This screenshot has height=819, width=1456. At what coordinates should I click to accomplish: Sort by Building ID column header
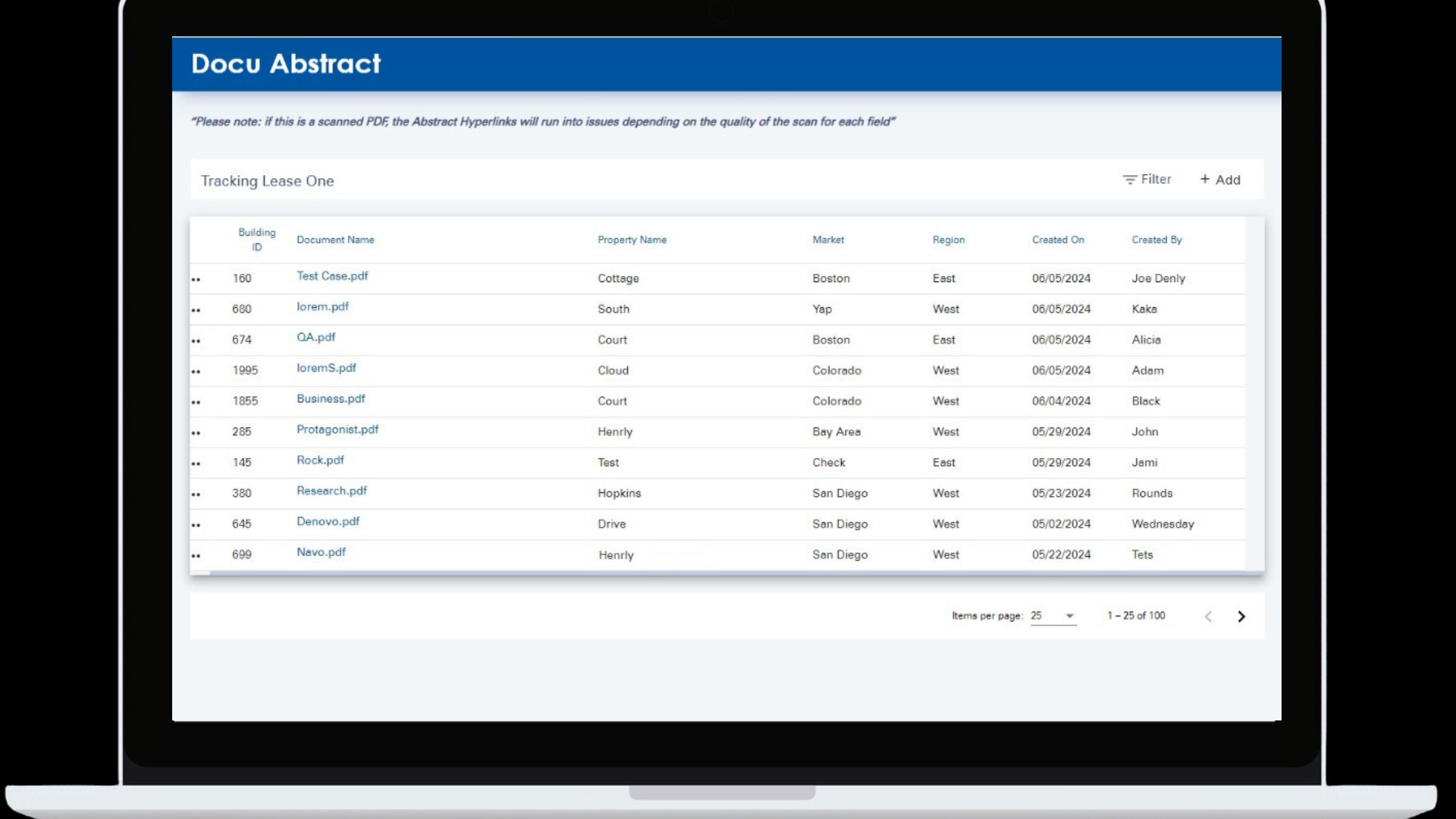click(x=257, y=240)
